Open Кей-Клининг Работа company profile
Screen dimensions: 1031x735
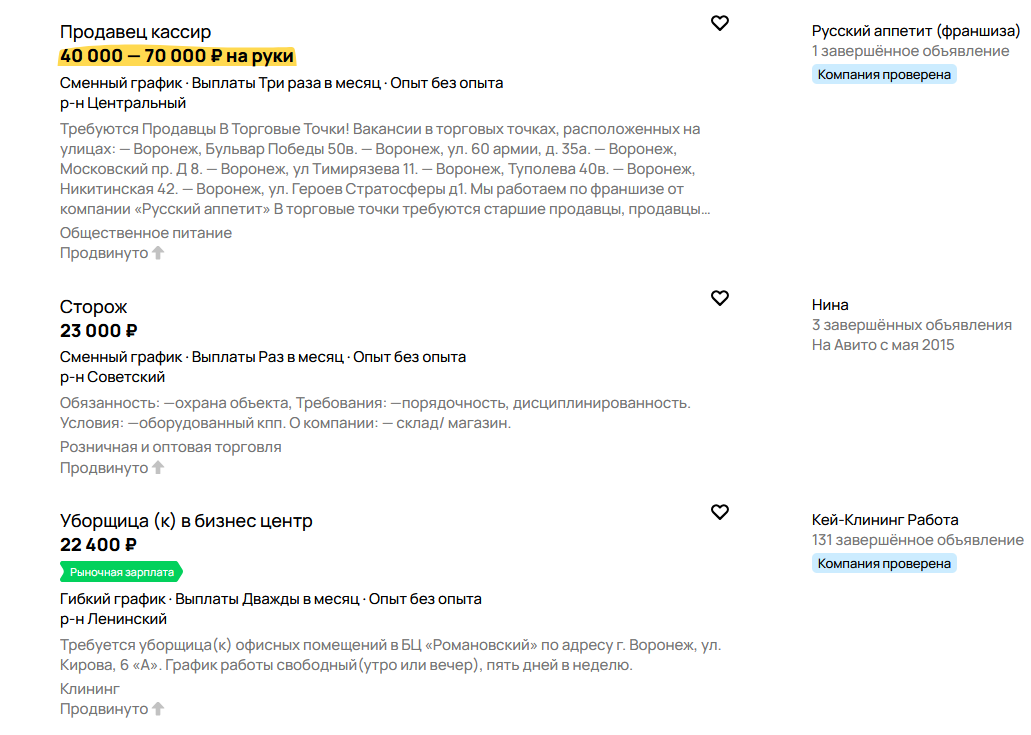pos(885,520)
